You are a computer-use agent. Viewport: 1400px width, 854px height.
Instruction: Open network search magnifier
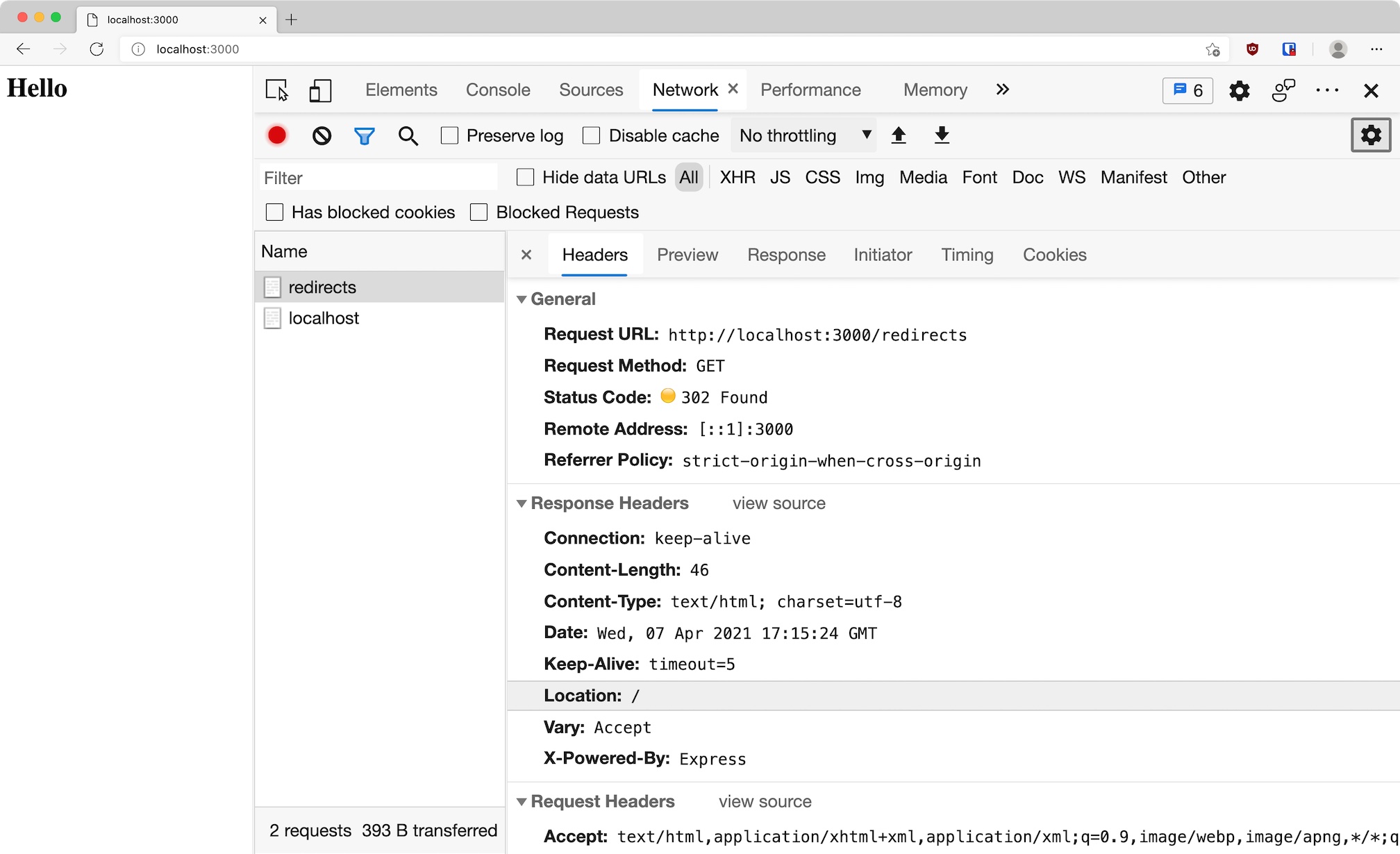[x=408, y=135]
